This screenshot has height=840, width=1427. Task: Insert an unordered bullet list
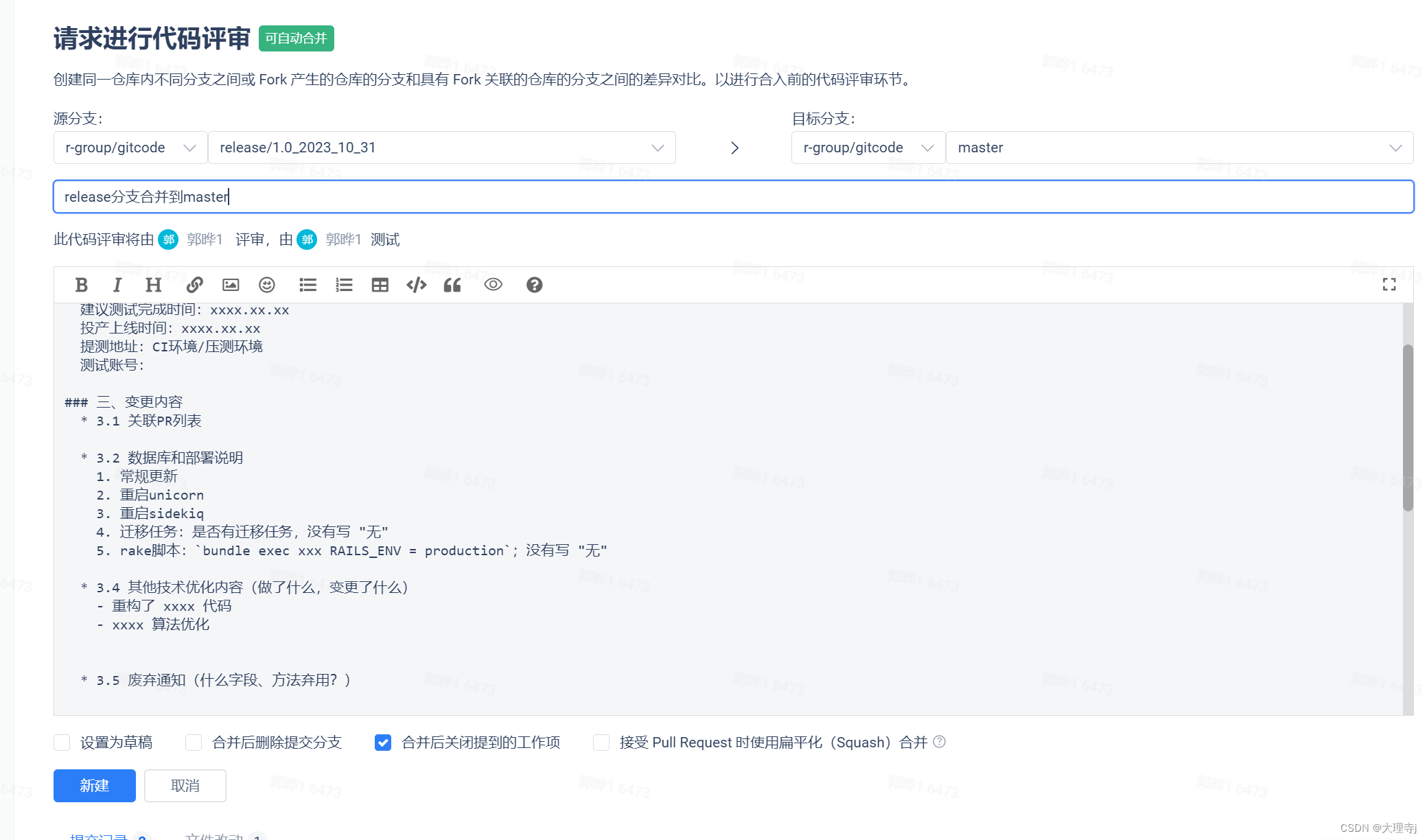point(308,285)
